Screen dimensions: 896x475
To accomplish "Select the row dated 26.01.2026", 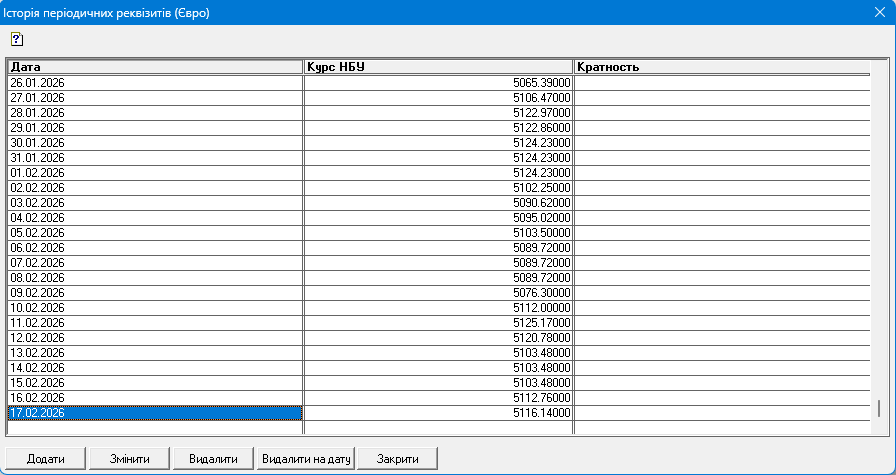I will pos(154,83).
